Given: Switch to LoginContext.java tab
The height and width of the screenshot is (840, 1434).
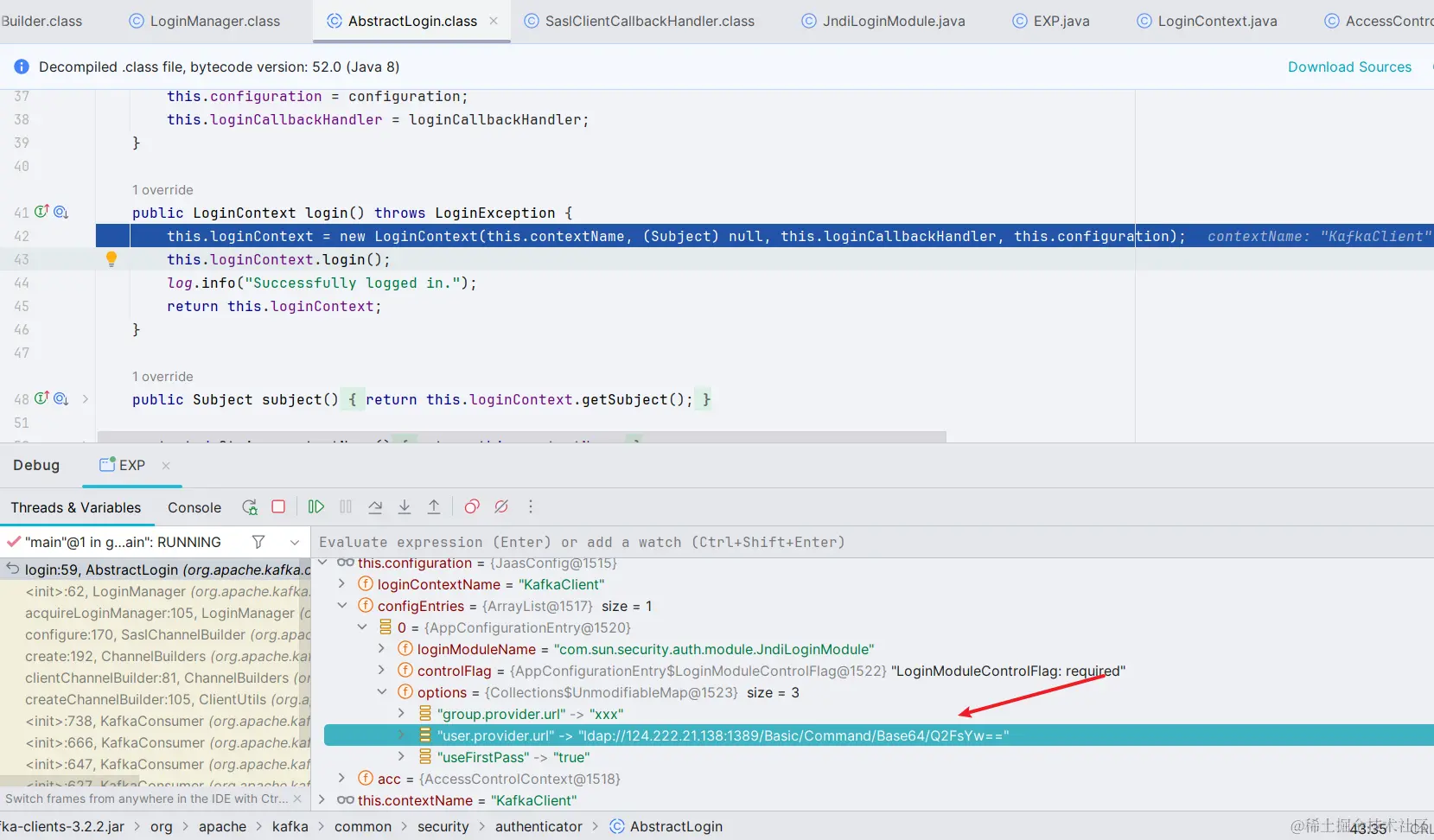Looking at the screenshot, I should [x=1207, y=21].
